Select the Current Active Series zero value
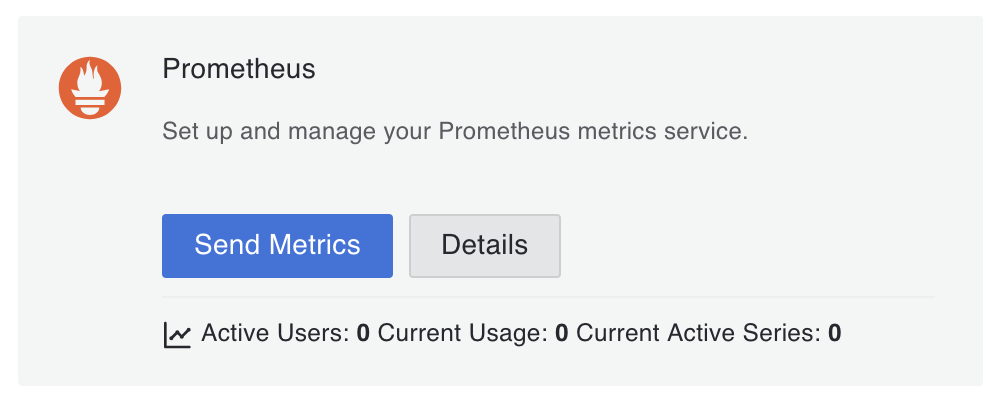The width and height of the screenshot is (996, 400). (x=835, y=333)
